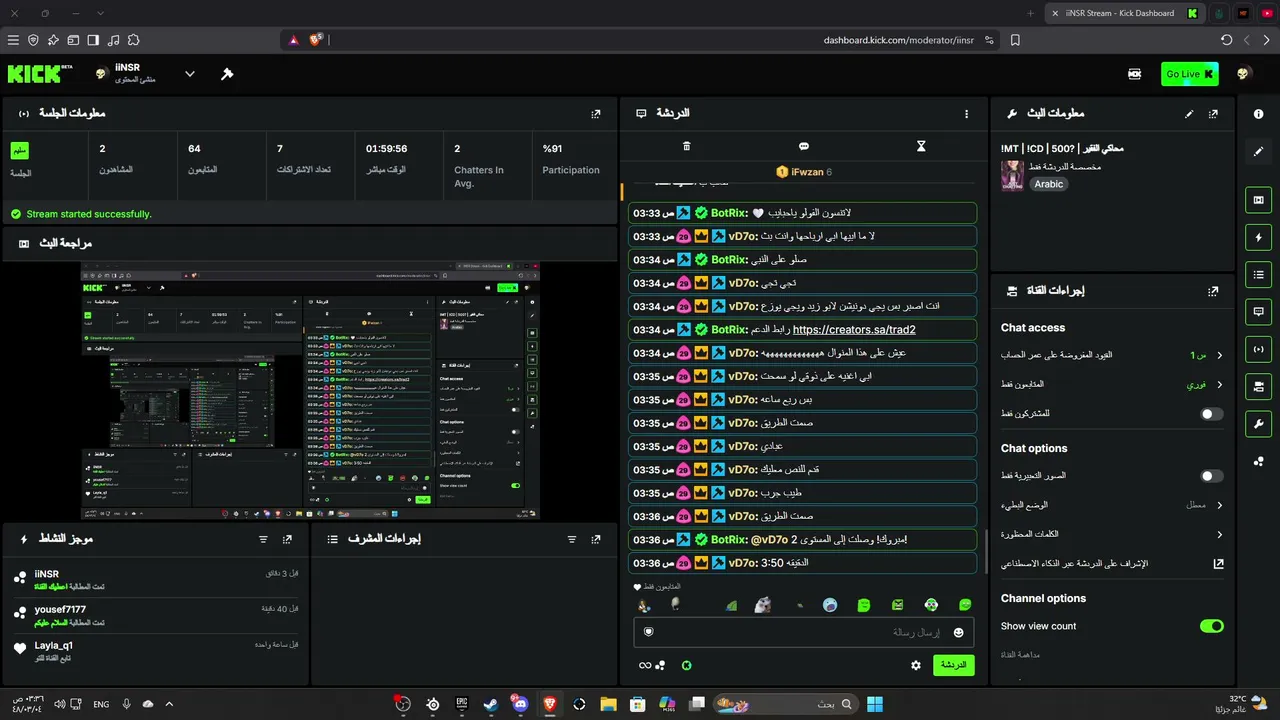Pop out the activity feed panel
The image size is (1280, 720).
point(287,540)
